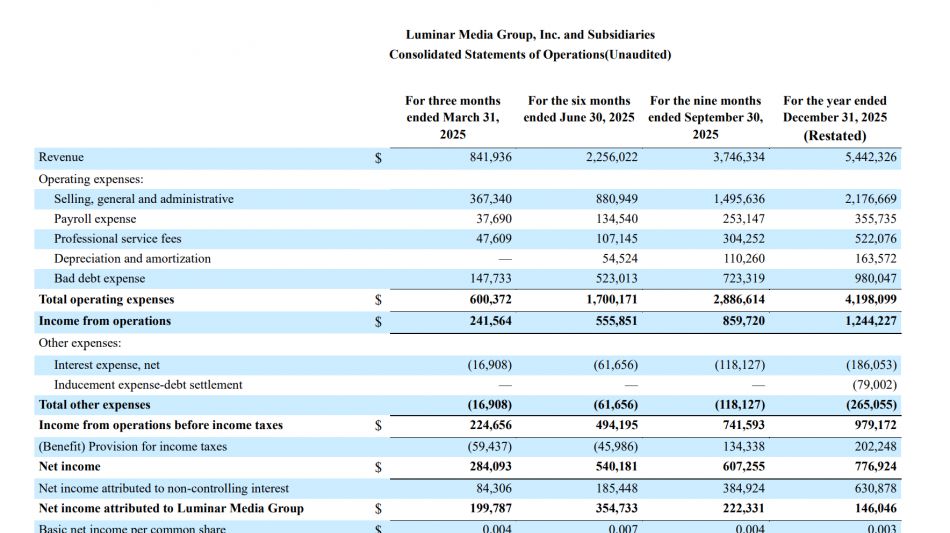The width and height of the screenshot is (950, 533).
Task: Click income from operations value 859,720
Action: point(743,321)
